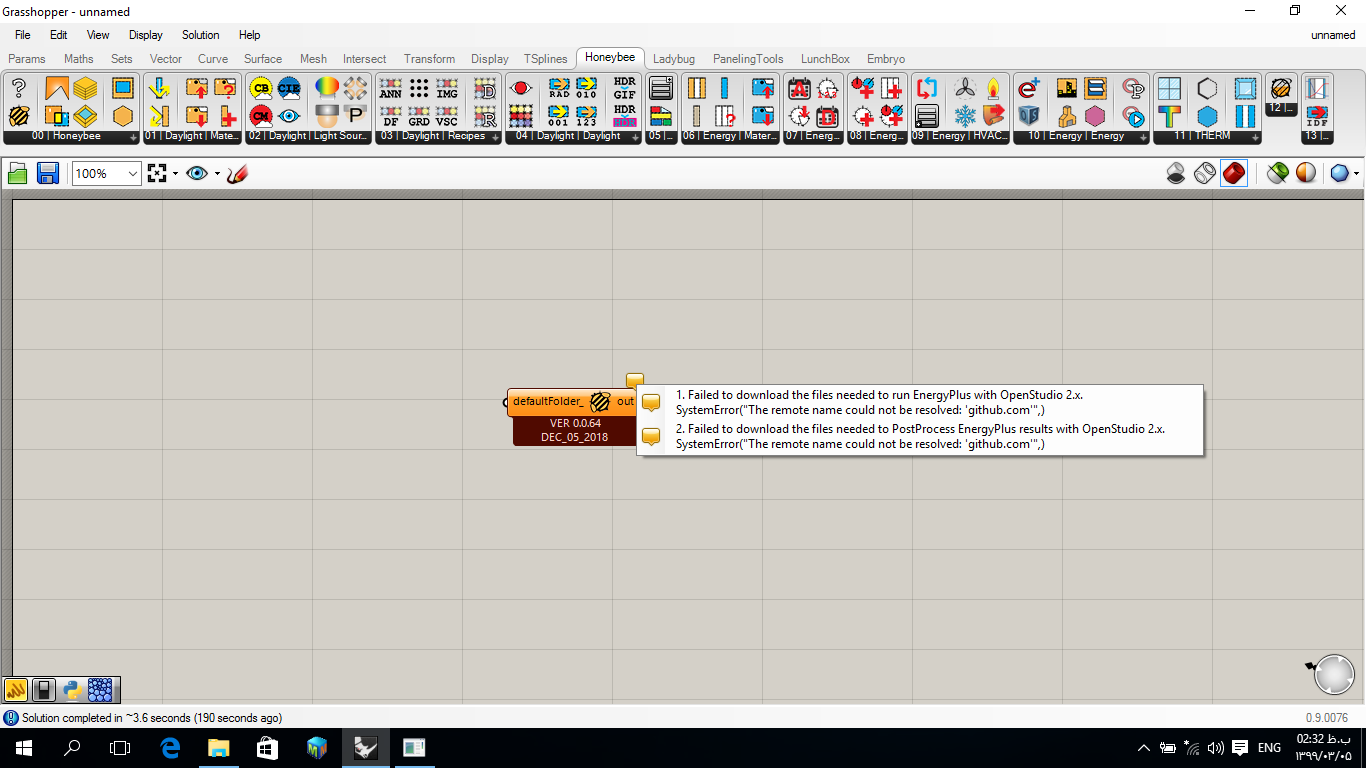Click the Honeybee bee icon in ribbon panel 00

pos(18,116)
